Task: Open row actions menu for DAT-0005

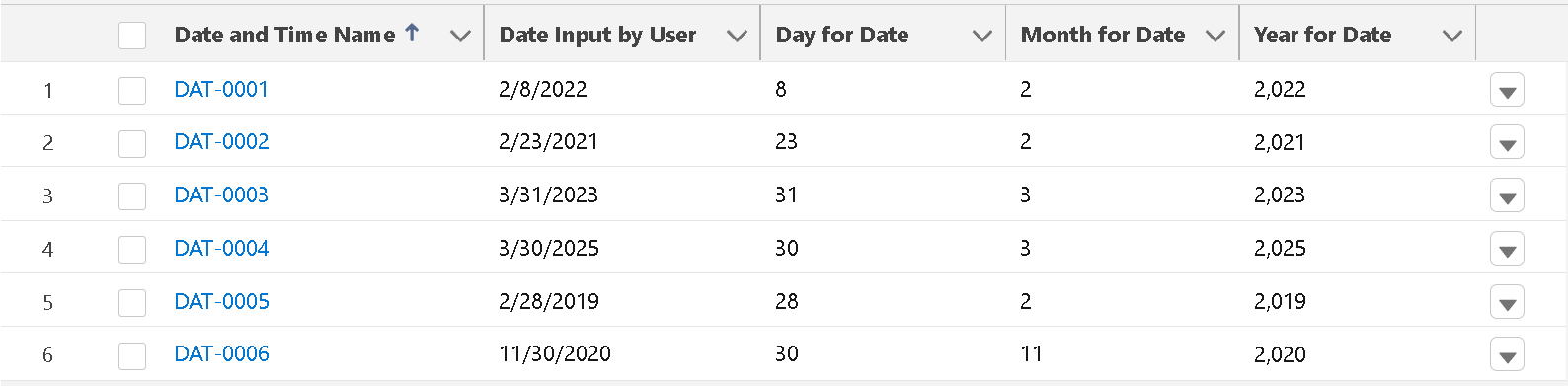Action: [1507, 301]
